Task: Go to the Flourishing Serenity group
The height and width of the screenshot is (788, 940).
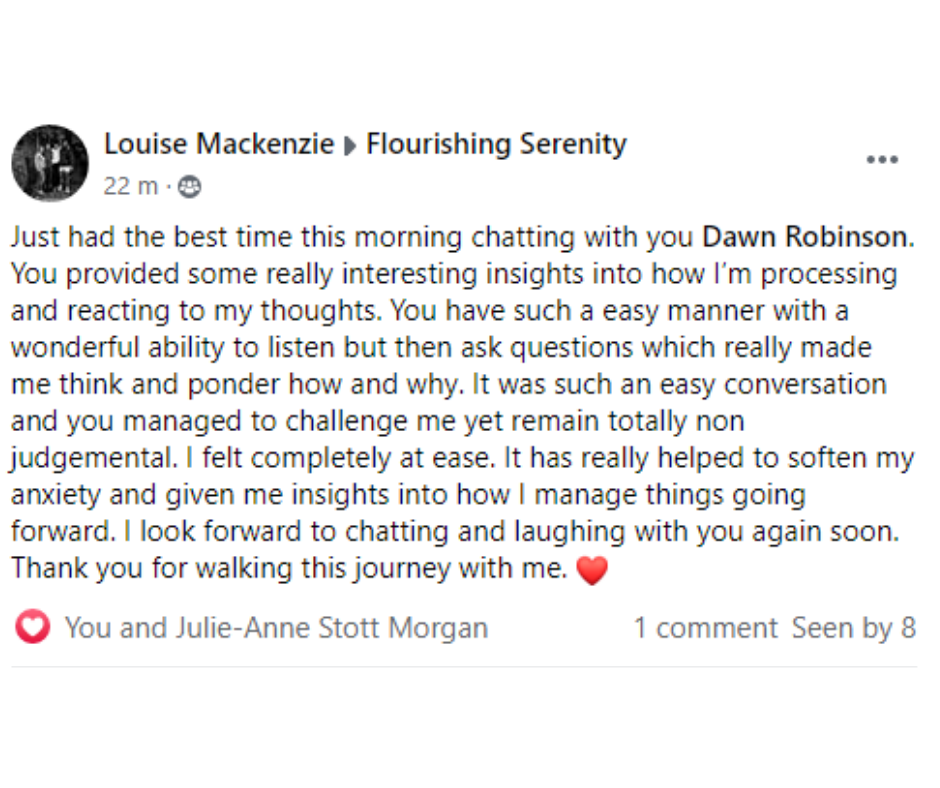Action: [496, 145]
